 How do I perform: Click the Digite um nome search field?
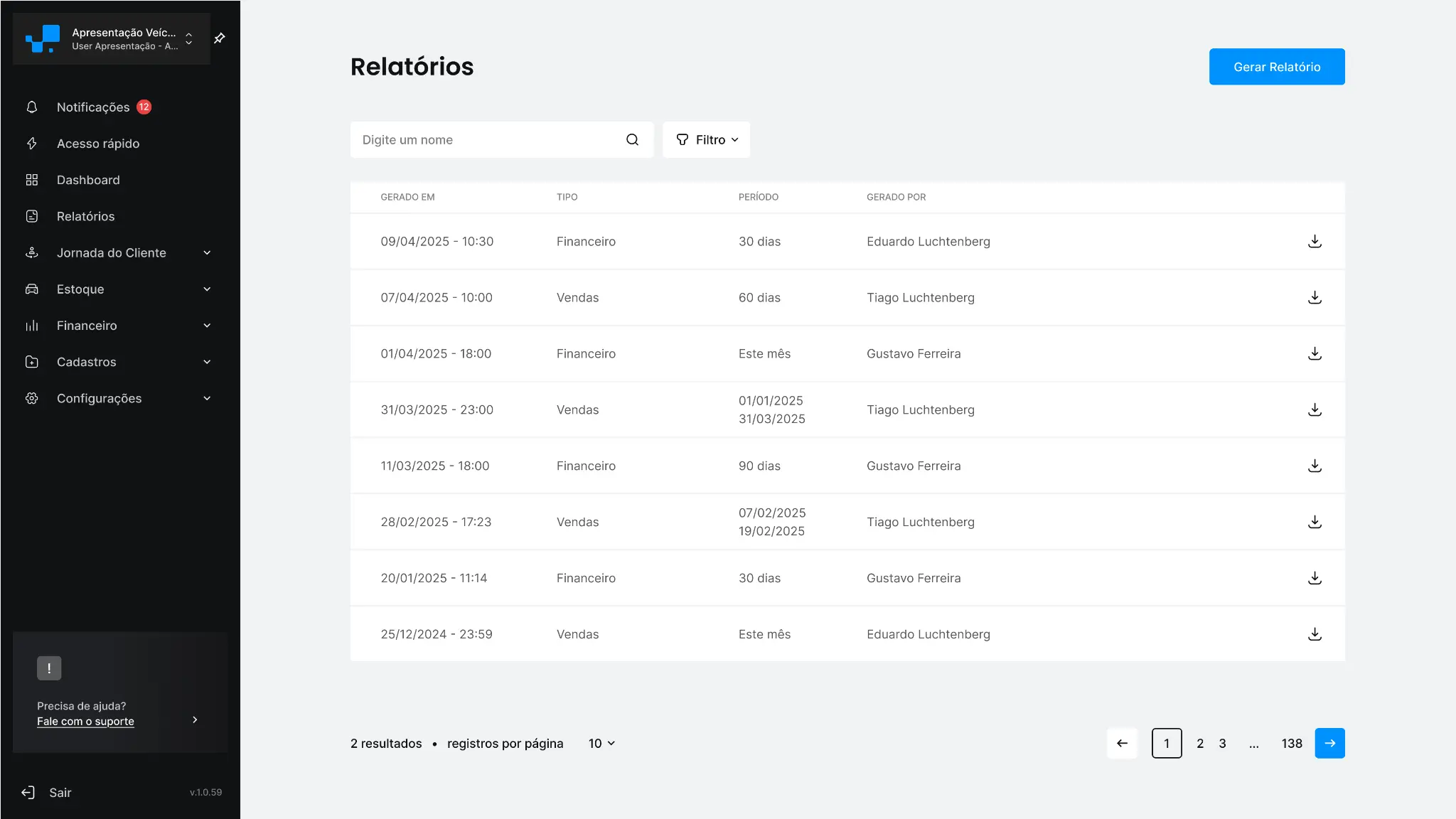click(487, 140)
